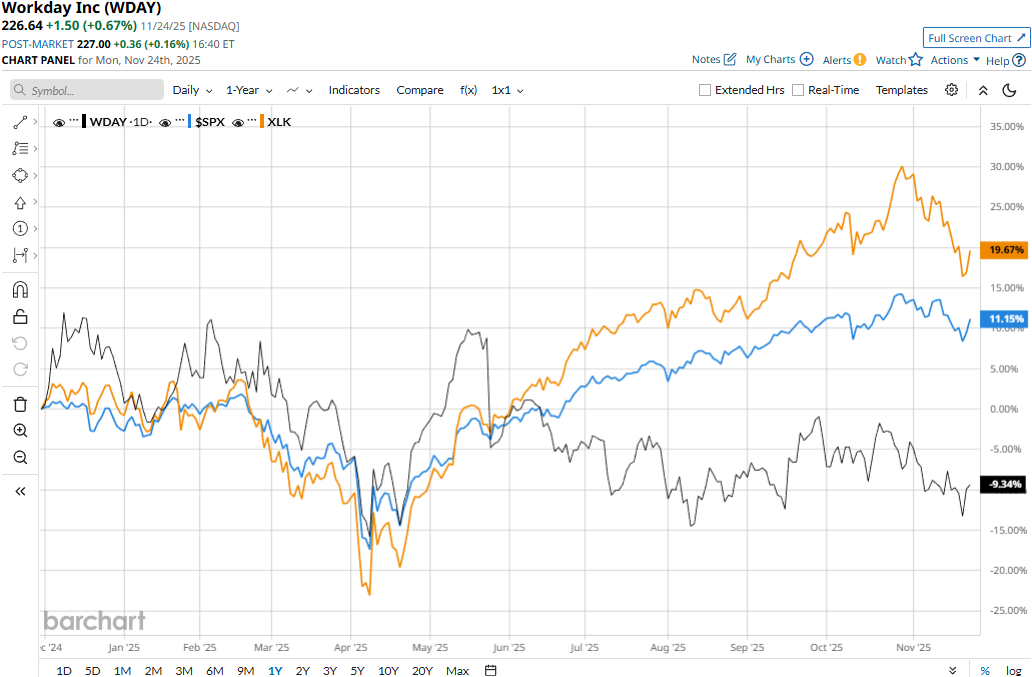Image resolution: width=1032 pixels, height=677 pixels.
Task: Pick the measure range tool
Action: pos(20,255)
